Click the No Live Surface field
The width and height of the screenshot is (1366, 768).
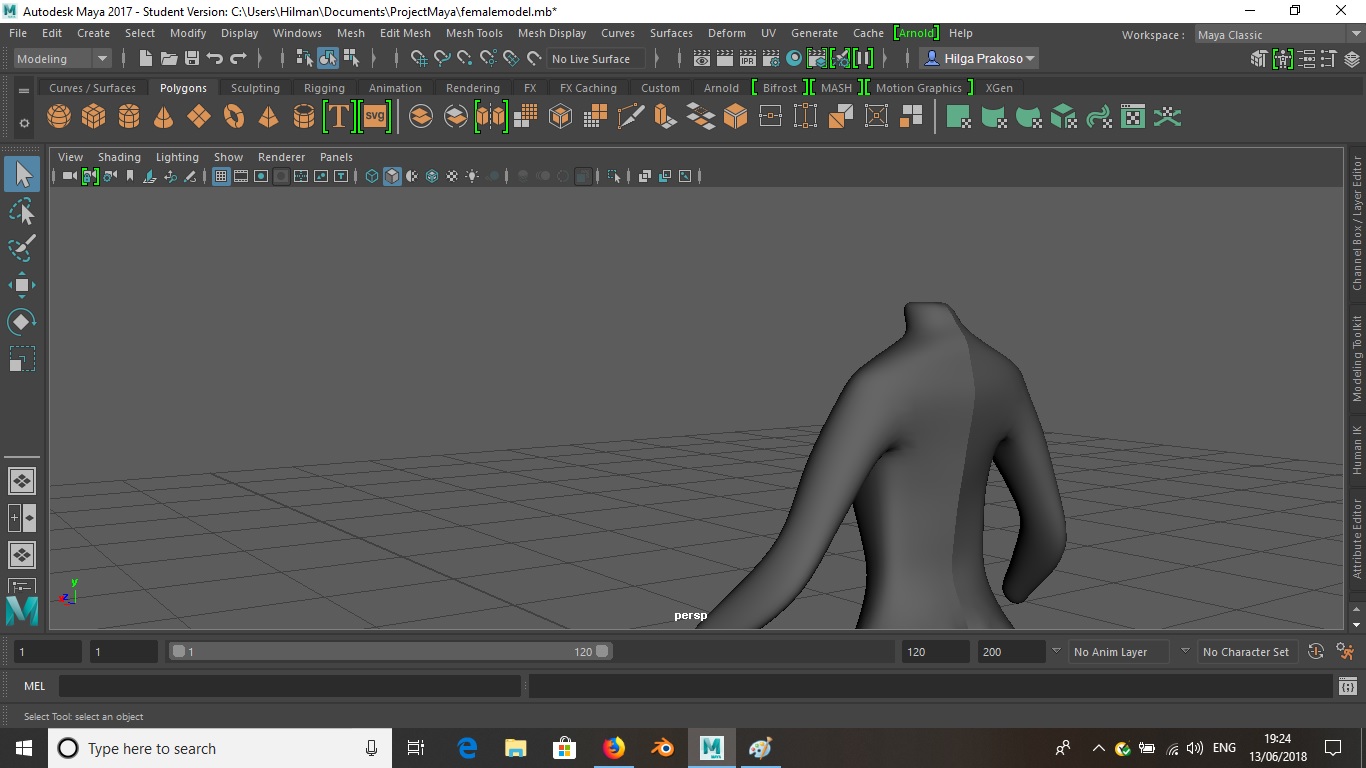click(x=598, y=59)
